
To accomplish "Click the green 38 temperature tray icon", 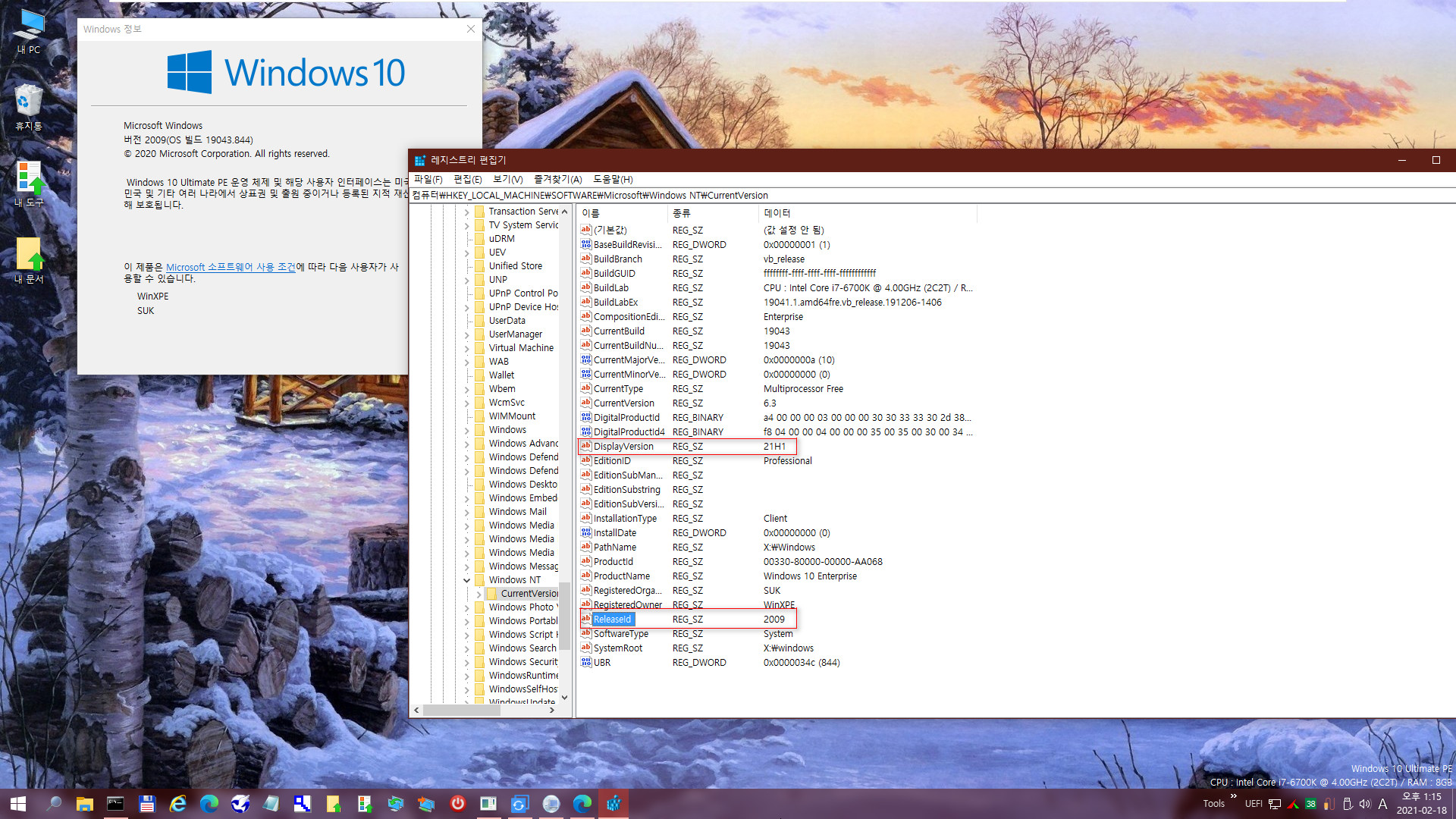I will [x=1310, y=804].
